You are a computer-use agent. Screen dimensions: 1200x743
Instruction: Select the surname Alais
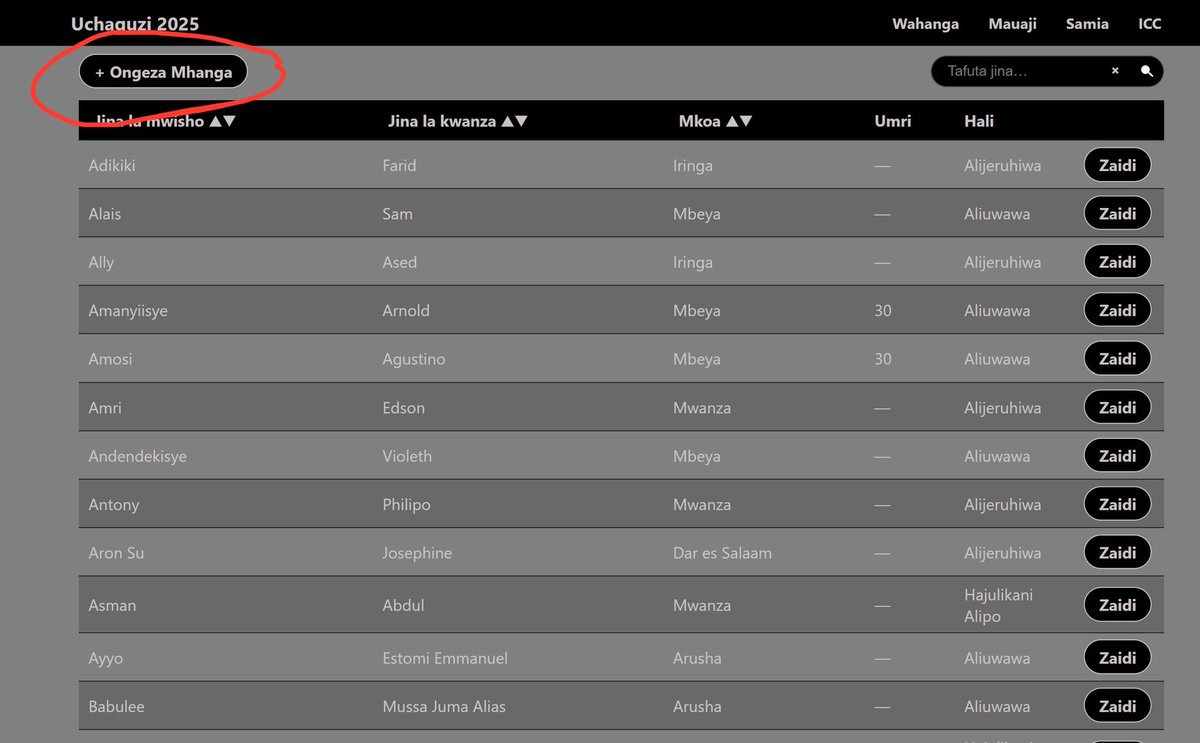pos(105,214)
